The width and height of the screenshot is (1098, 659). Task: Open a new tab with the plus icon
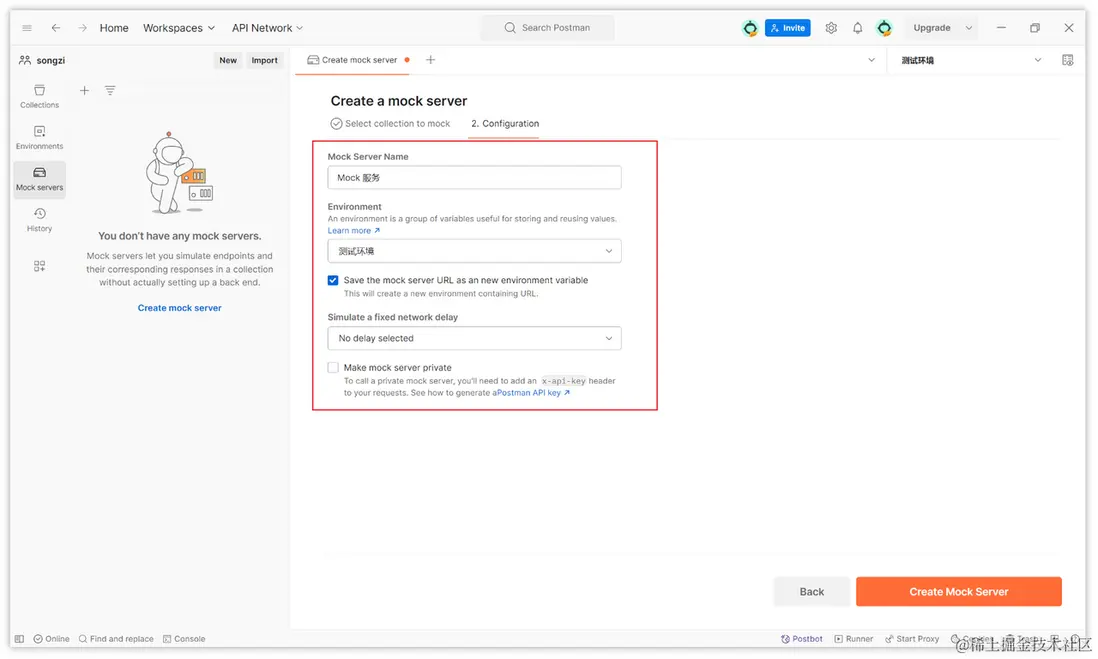click(431, 60)
